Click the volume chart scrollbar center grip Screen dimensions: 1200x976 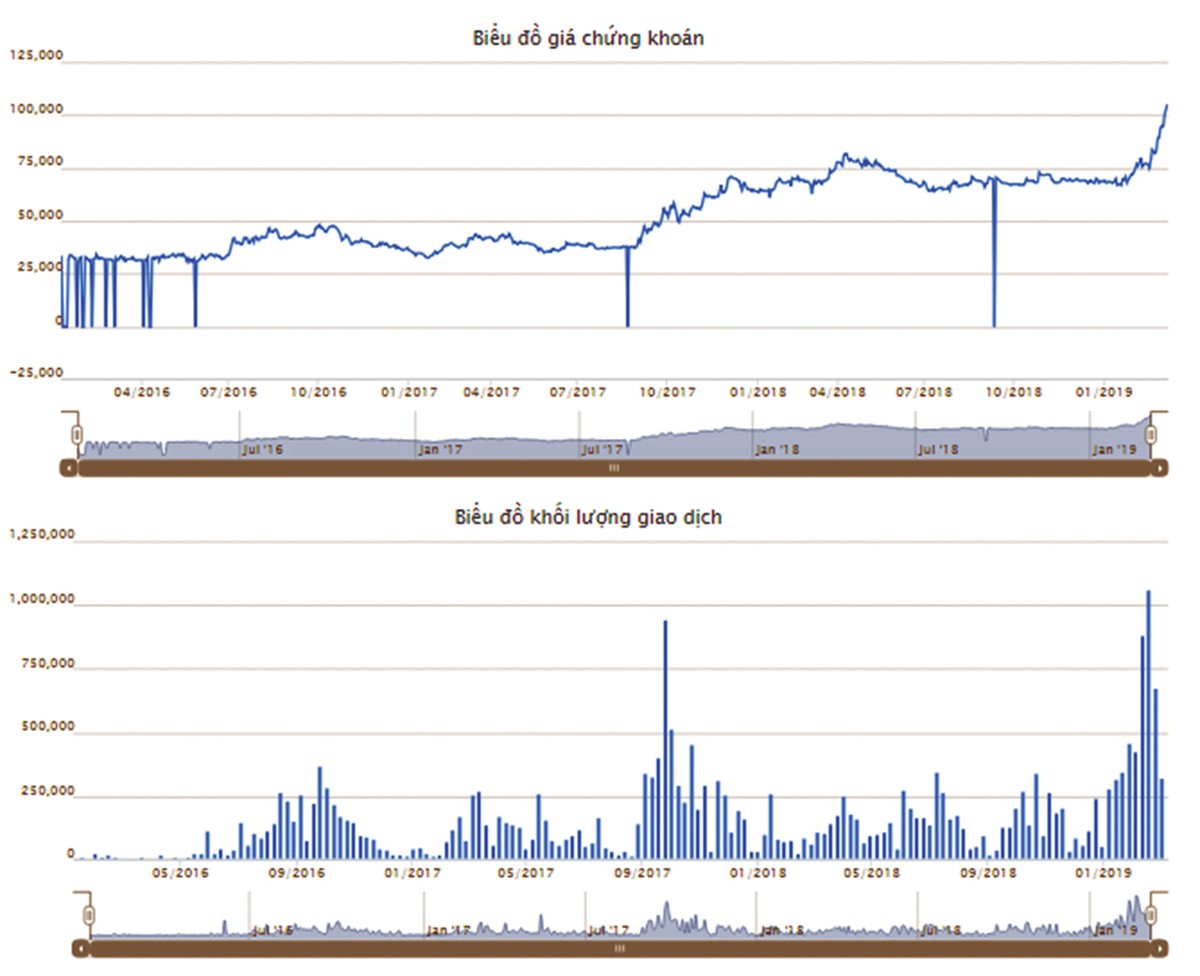619,946
